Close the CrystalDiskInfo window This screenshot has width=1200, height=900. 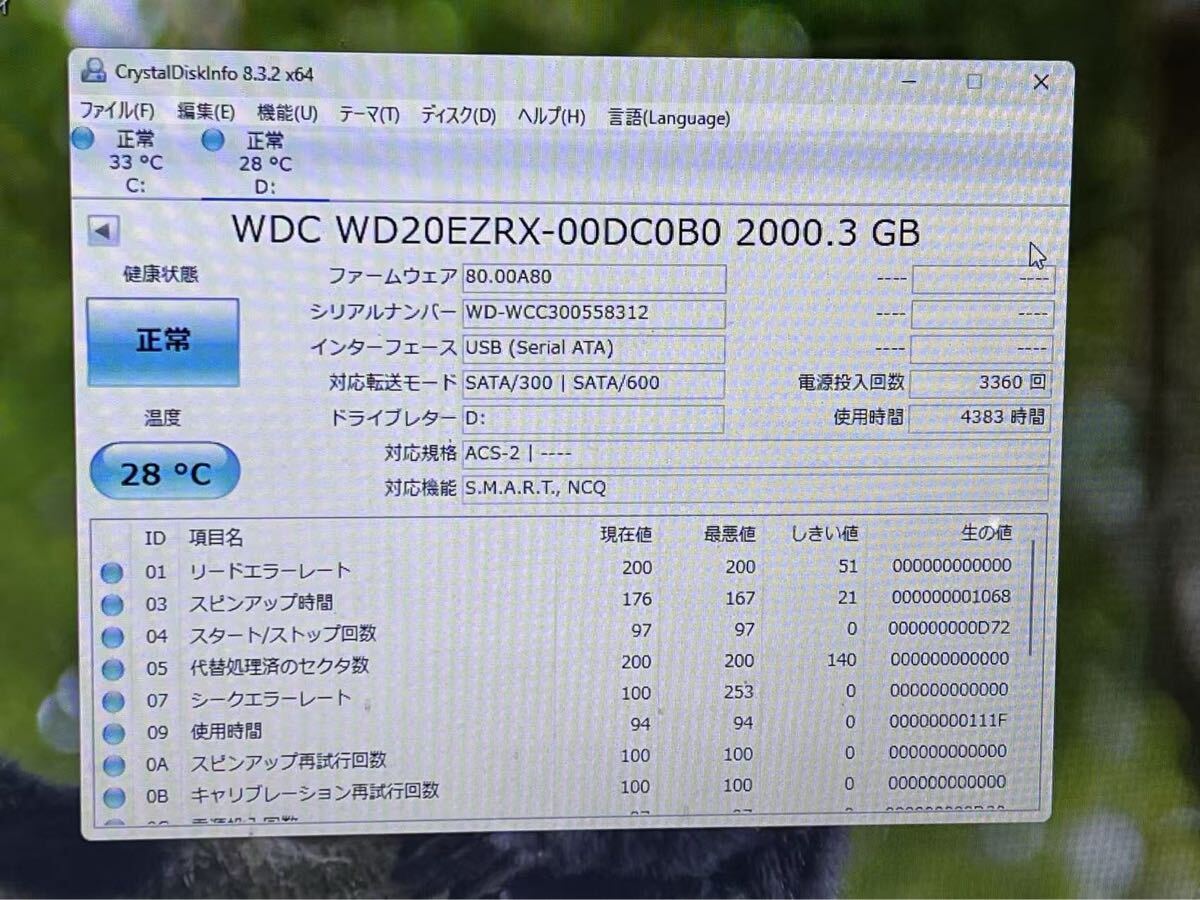(1041, 82)
